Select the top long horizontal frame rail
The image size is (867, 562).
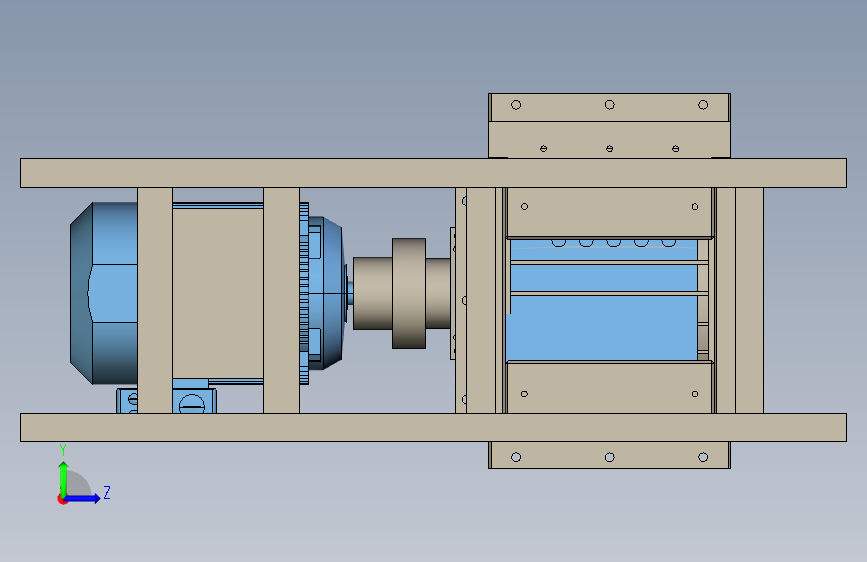(x=433, y=173)
